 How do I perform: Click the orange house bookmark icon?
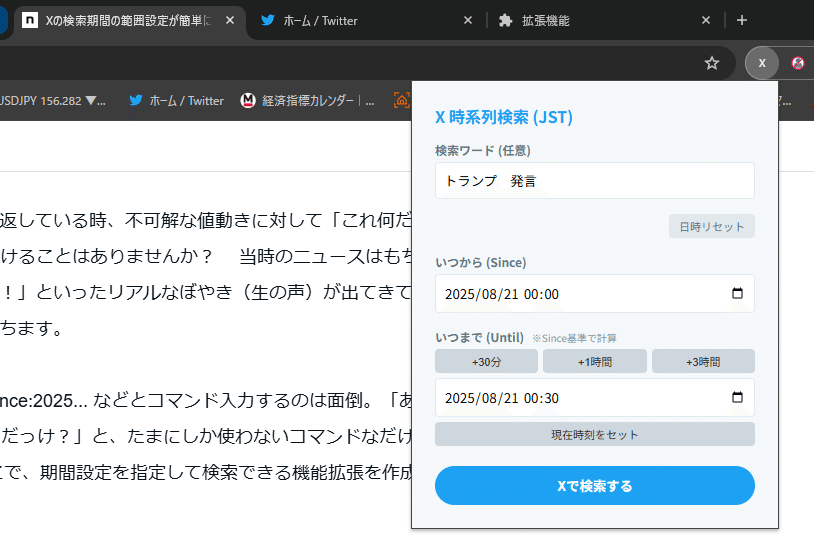402,100
